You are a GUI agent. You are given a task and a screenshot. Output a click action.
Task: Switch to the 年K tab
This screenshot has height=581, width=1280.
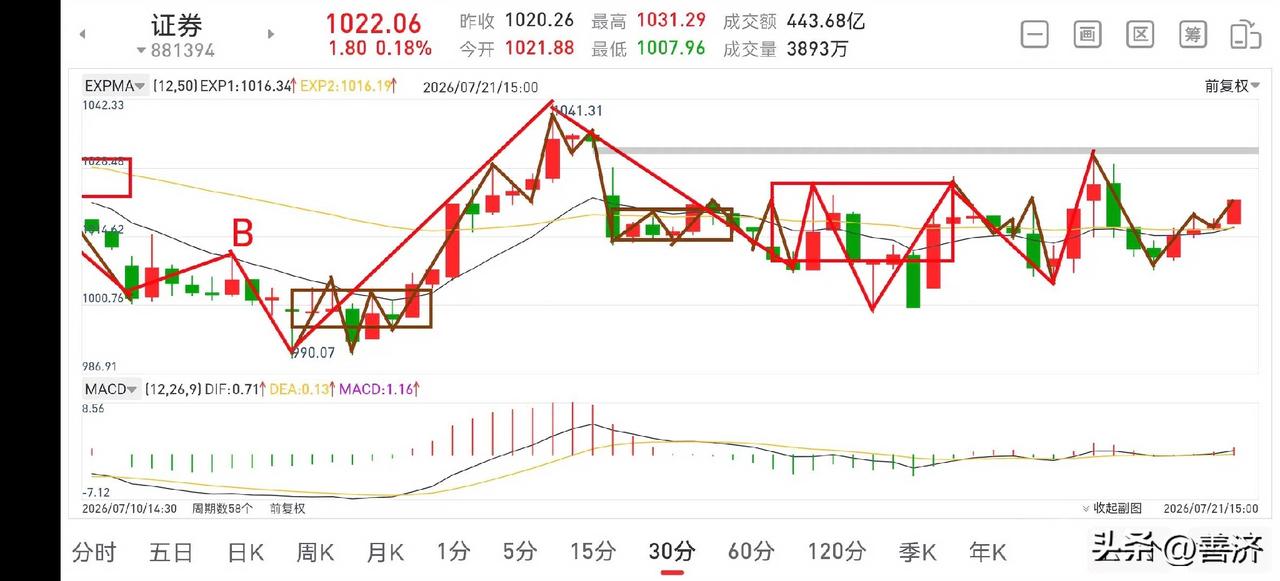(x=988, y=551)
